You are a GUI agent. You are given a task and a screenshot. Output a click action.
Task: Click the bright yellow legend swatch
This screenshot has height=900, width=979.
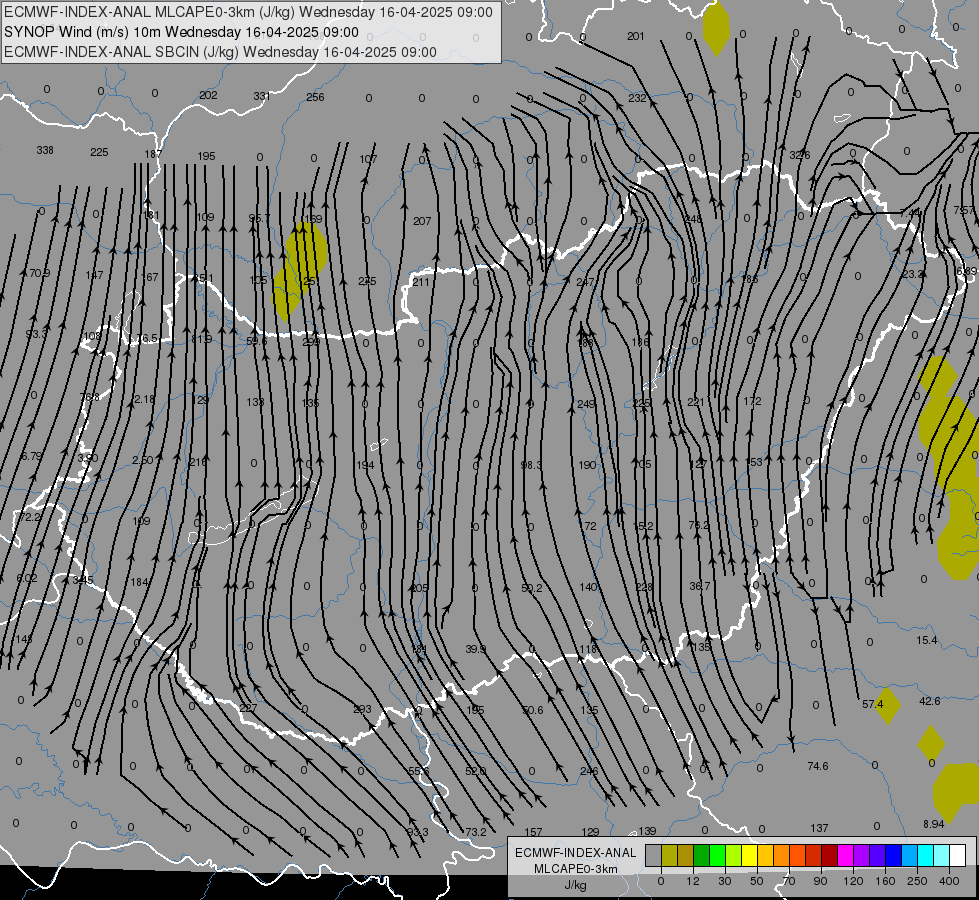[749, 855]
